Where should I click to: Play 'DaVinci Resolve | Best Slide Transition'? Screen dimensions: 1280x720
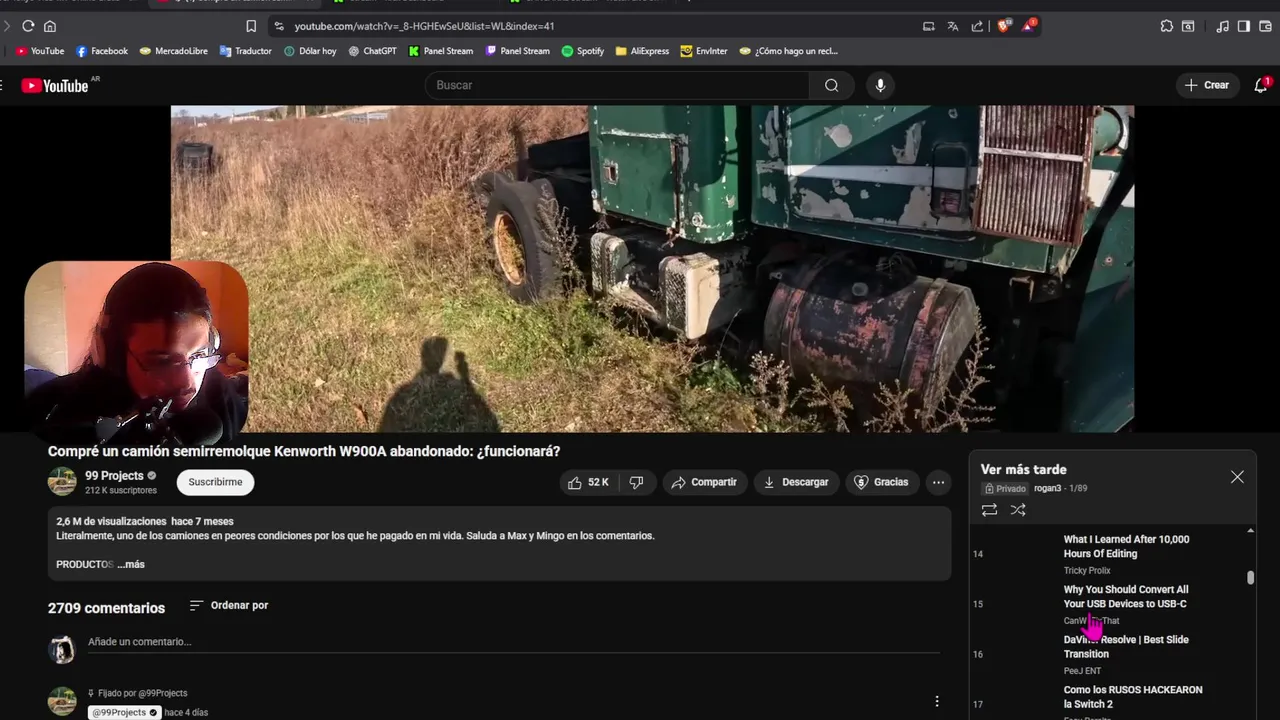click(x=1126, y=646)
